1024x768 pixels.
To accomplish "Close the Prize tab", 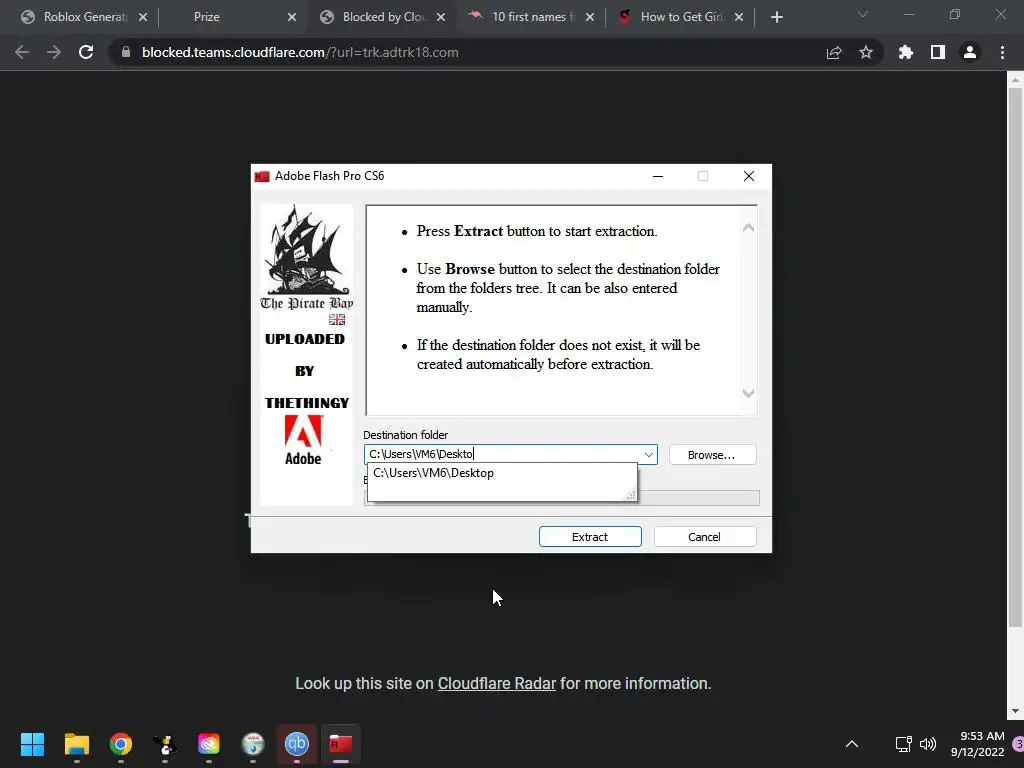I will click(292, 17).
